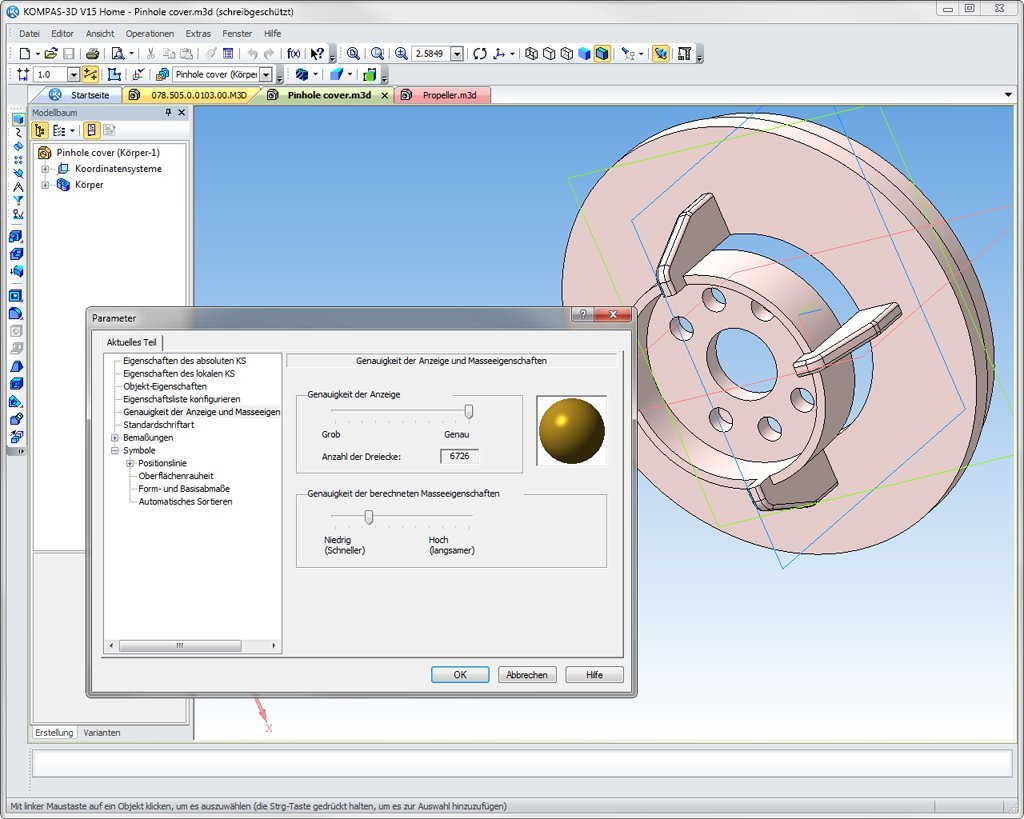Select the wireframe display cube icon

click(x=532, y=54)
